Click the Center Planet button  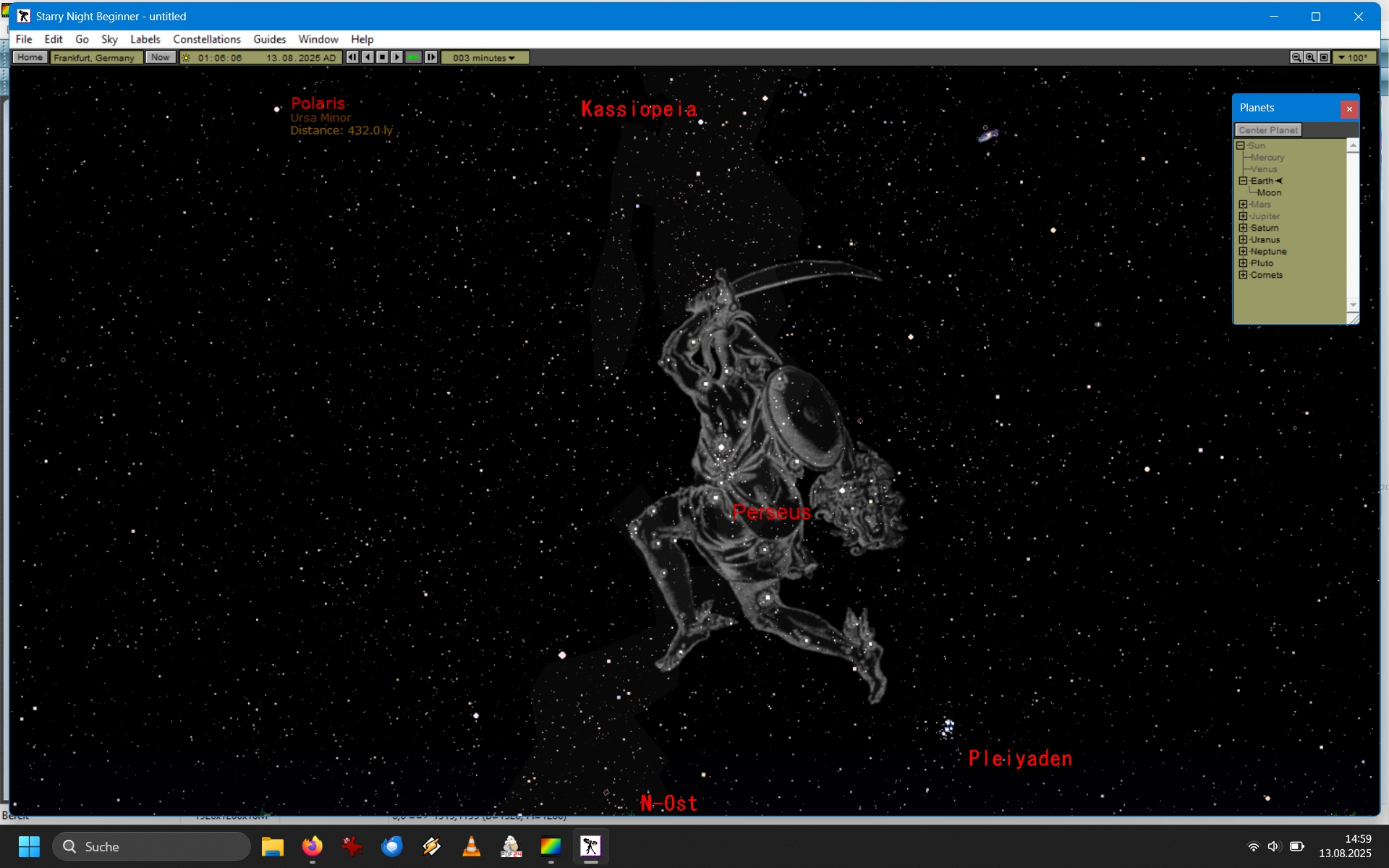coord(1268,129)
